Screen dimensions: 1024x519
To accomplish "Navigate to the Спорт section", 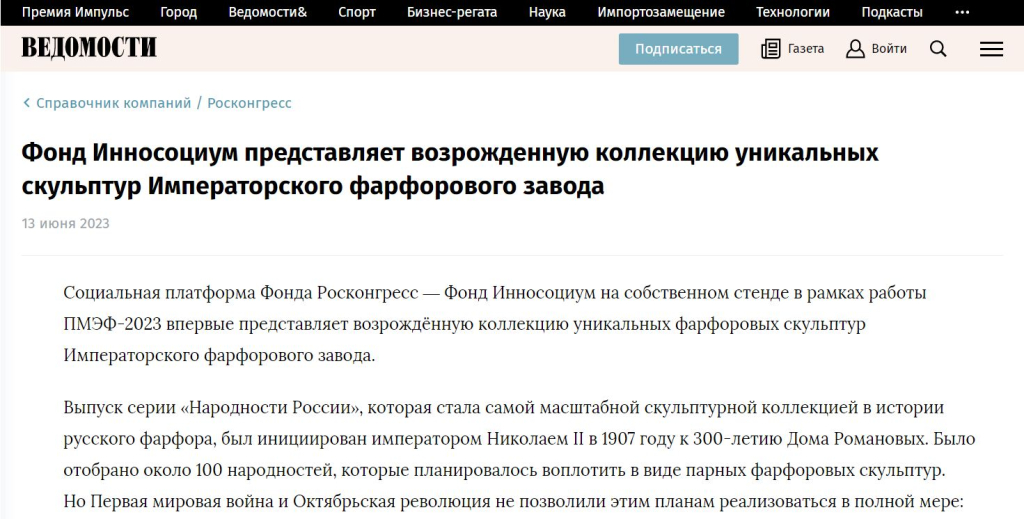I will click(357, 12).
